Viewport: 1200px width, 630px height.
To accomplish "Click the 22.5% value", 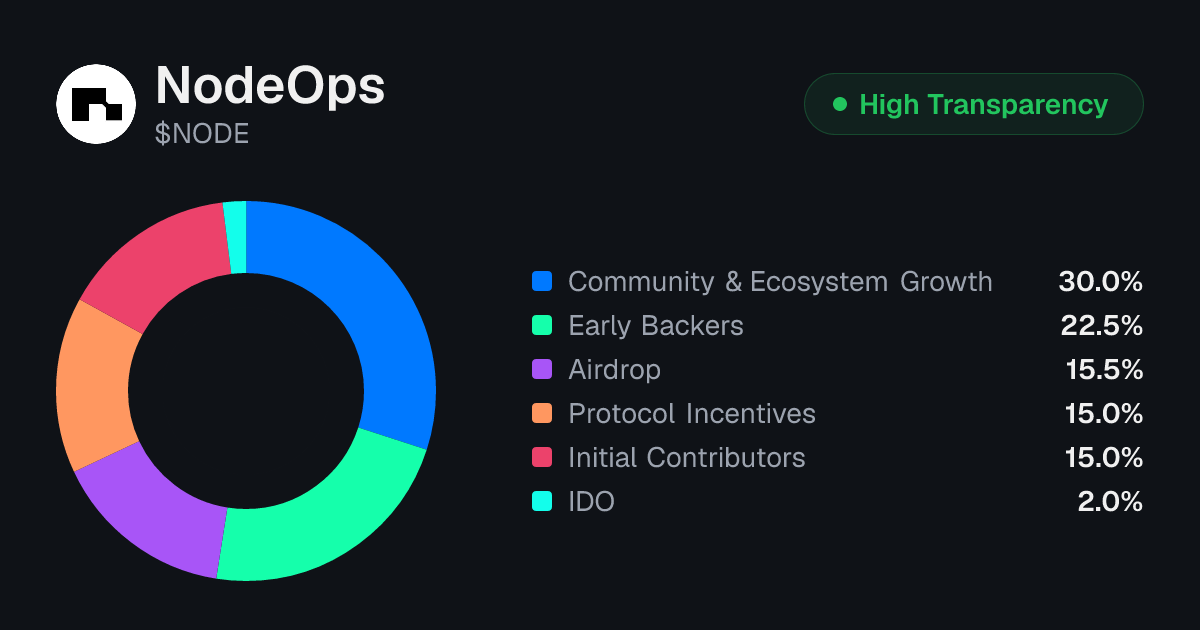I will click(1101, 326).
